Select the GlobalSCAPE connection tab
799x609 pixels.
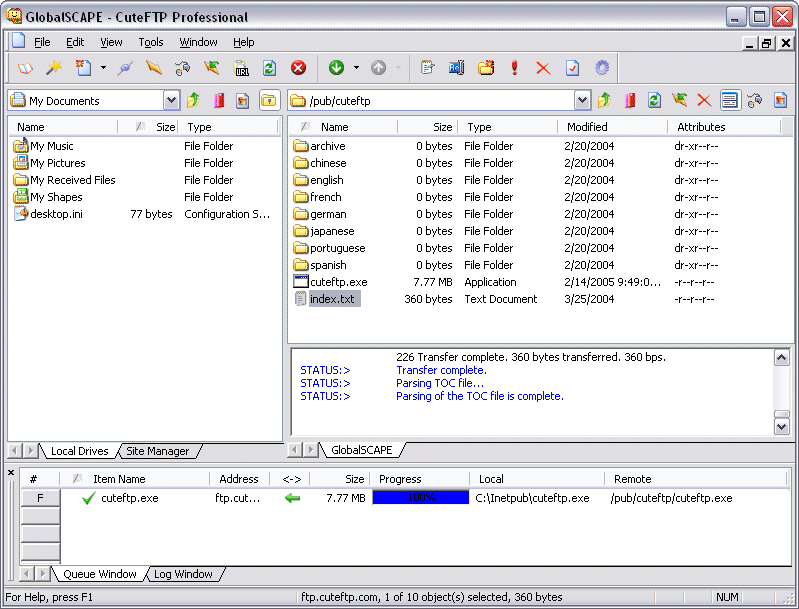pos(362,450)
